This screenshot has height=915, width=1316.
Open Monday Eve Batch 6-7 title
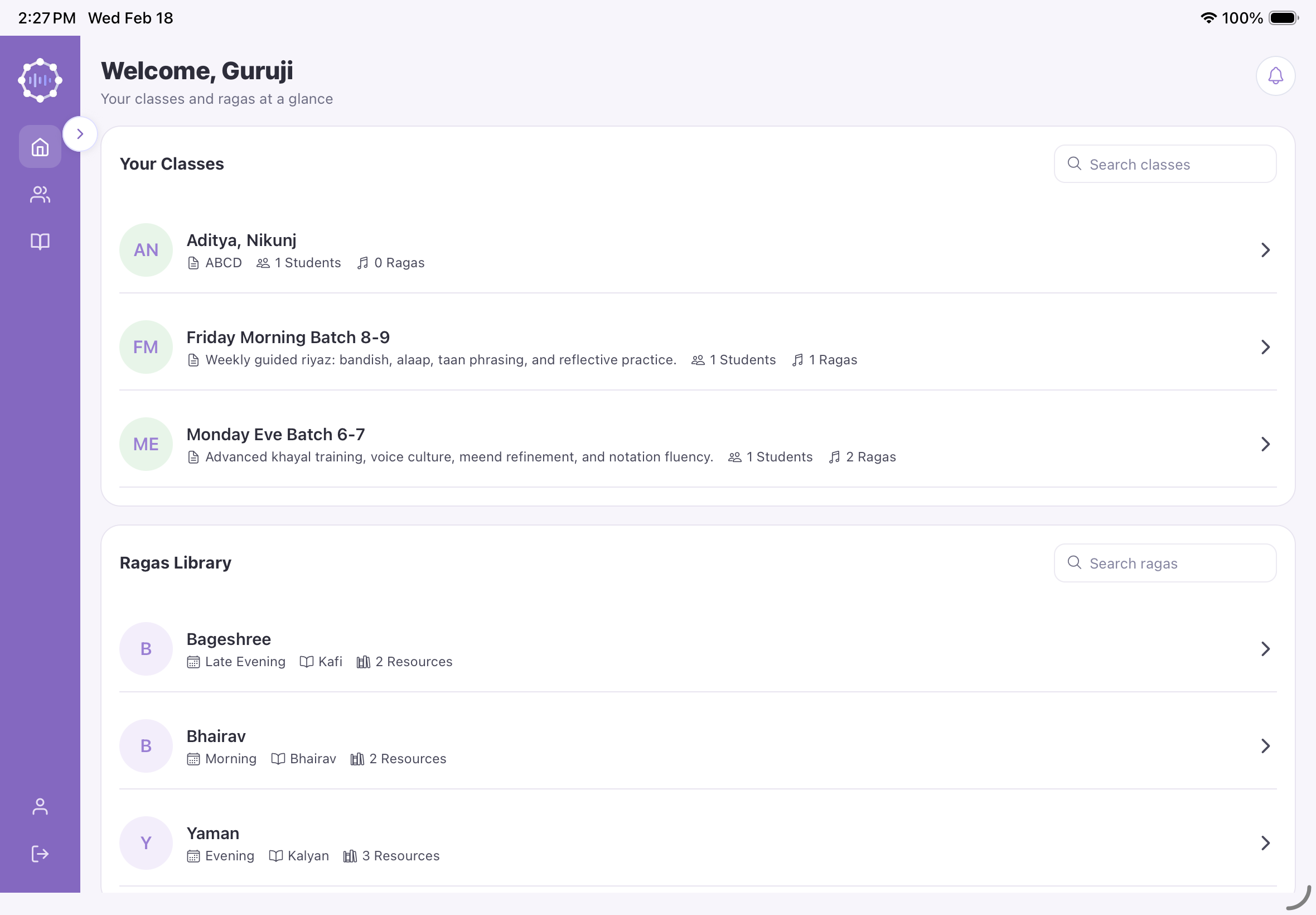point(275,435)
